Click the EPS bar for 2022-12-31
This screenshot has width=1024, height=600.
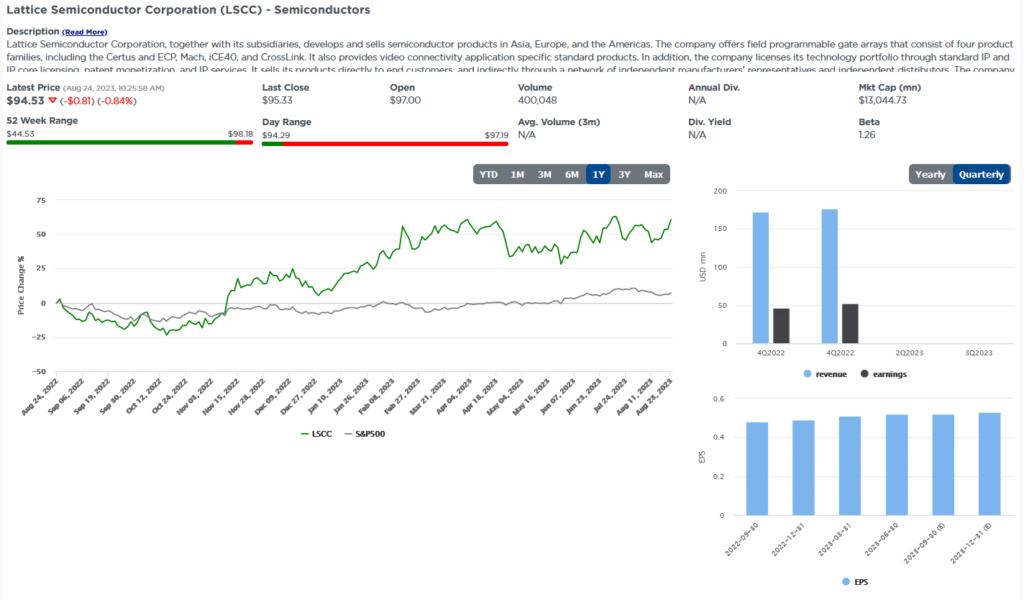(x=803, y=467)
